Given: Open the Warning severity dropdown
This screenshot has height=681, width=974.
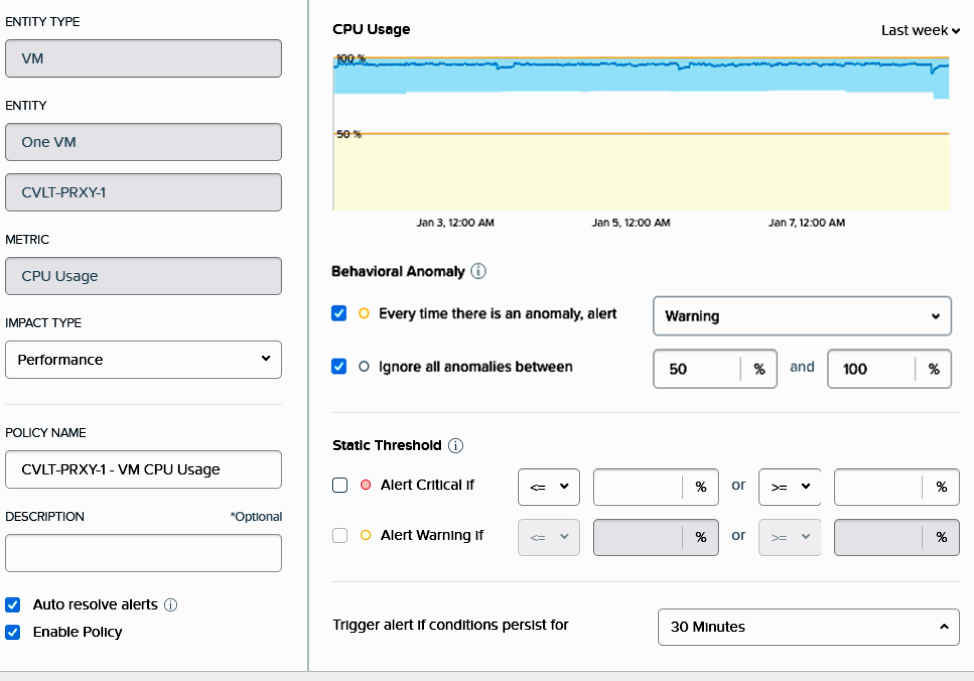Looking at the screenshot, I should click(802, 316).
